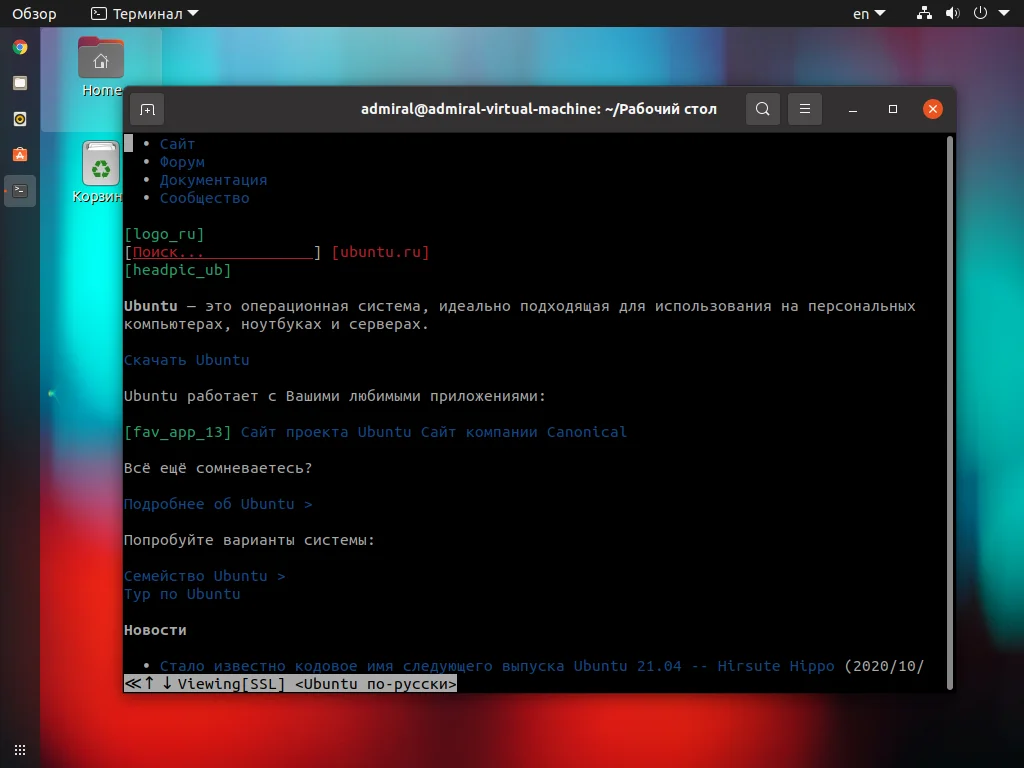Open the terminal hamburger menu
This screenshot has height=768, width=1024.
point(805,109)
